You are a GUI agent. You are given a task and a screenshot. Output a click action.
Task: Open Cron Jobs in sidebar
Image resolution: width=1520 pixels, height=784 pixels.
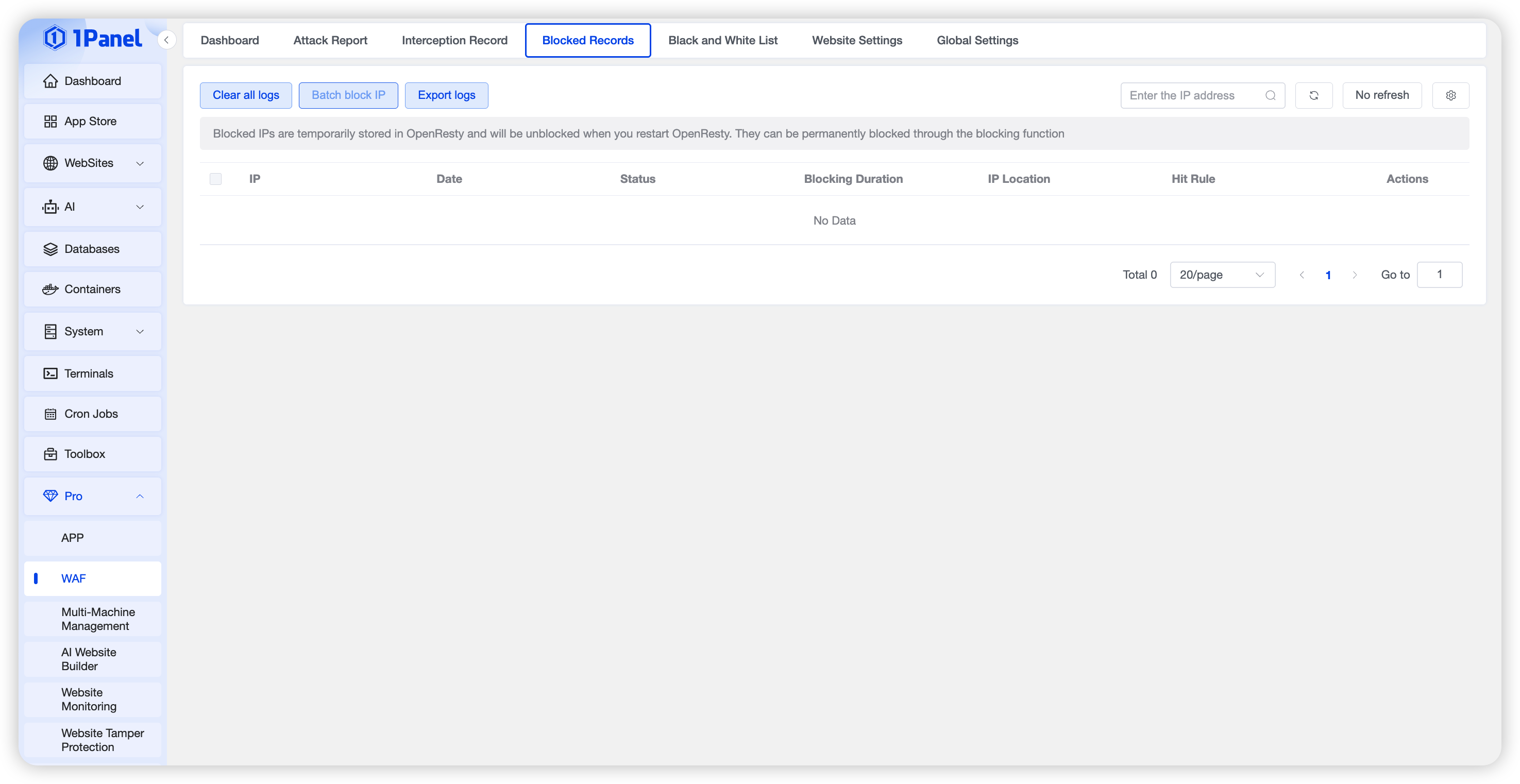(x=93, y=414)
